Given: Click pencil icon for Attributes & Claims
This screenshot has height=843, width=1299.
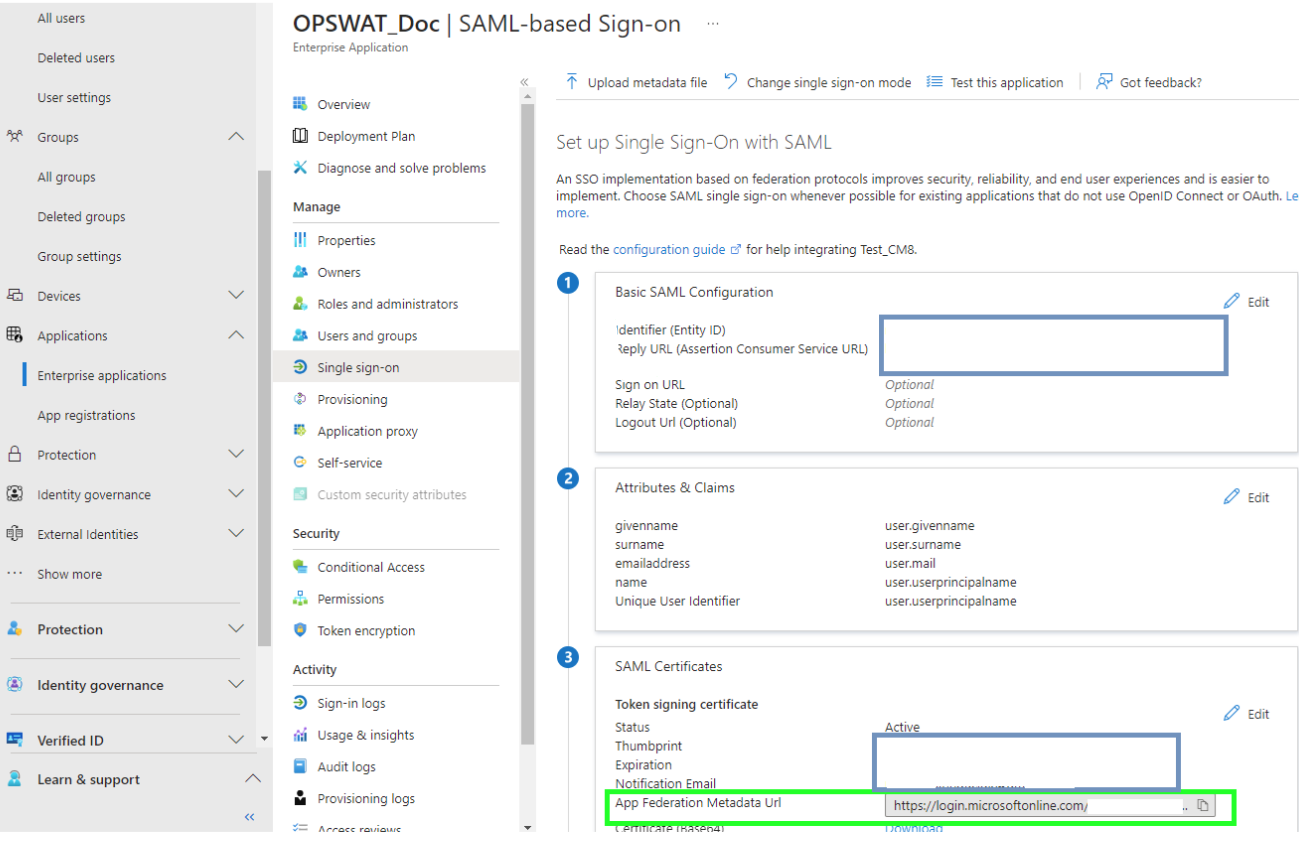Looking at the screenshot, I should (x=1231, y=497).
